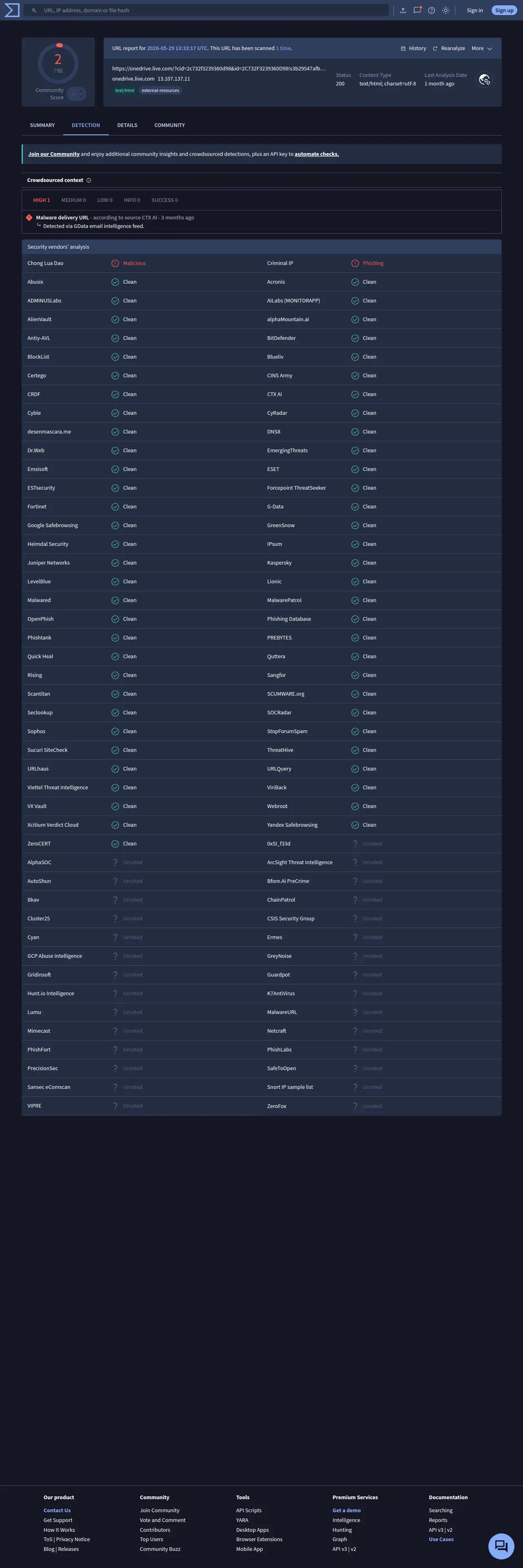Viewport: 523px width, 1568px height.
Task: Click the Unrated question icon for GreyNoise
Action: pos(355,956)
